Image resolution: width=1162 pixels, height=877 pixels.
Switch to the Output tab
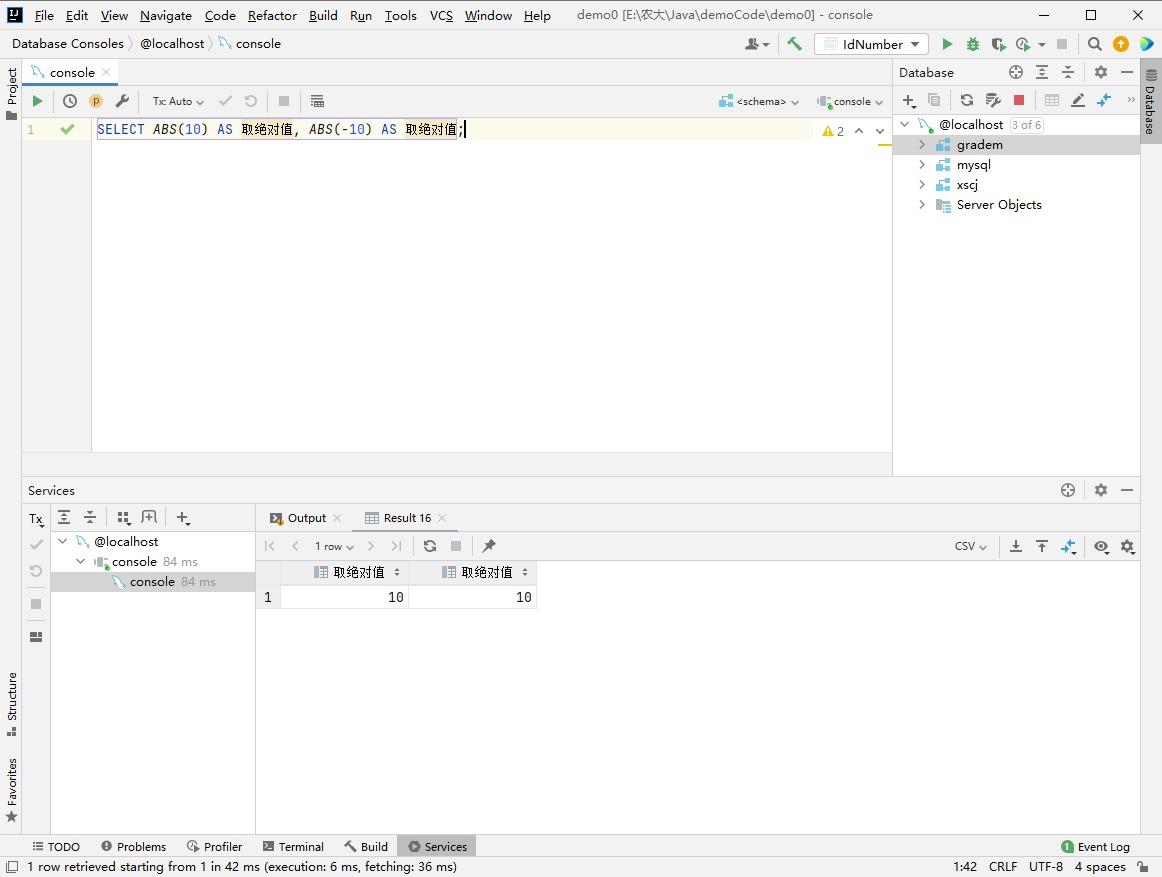pos(306,518)
